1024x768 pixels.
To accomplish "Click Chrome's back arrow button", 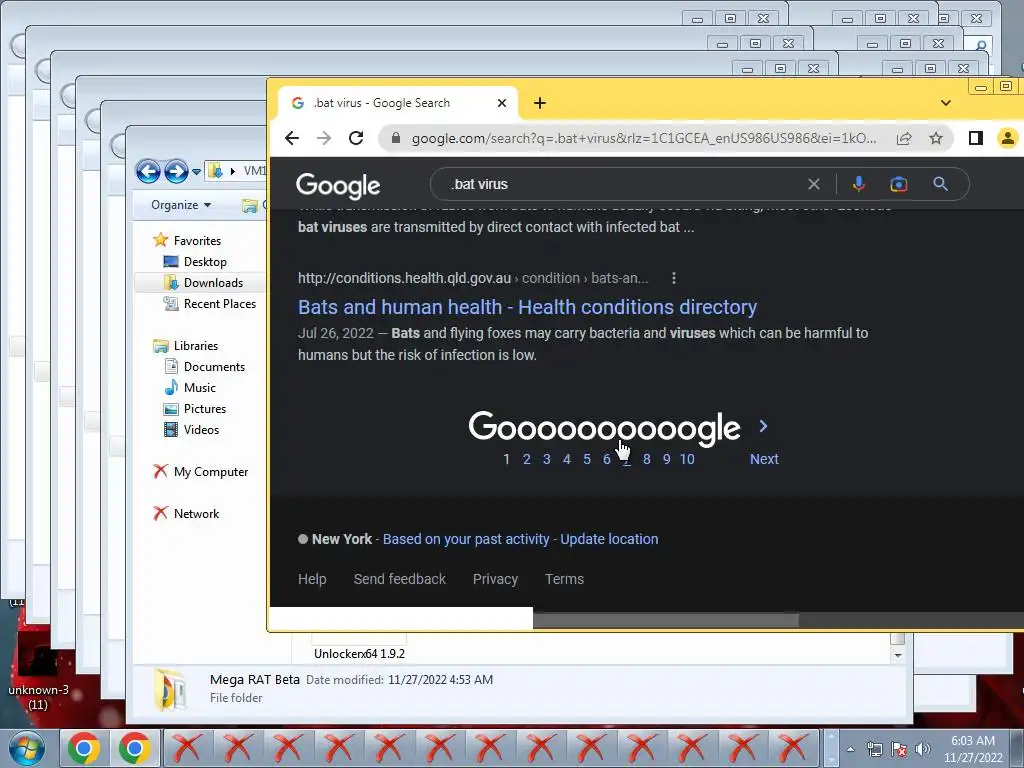I will point(292,138).
